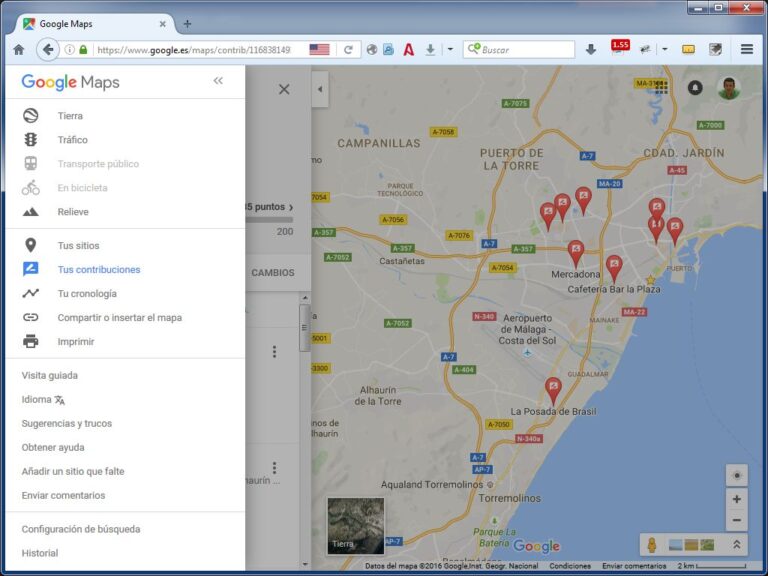Click the traffic light icon
The image size is (768, 576).
(30, 140)
